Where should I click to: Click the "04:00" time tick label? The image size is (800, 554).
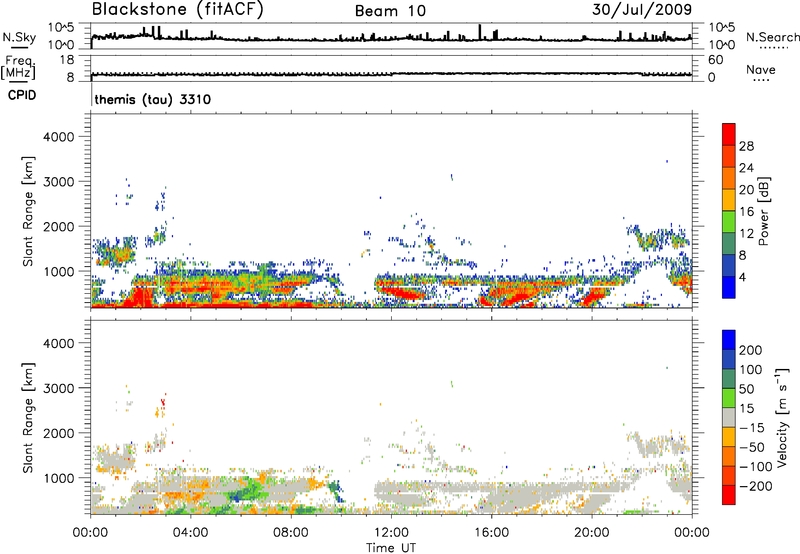pos(190,533)
